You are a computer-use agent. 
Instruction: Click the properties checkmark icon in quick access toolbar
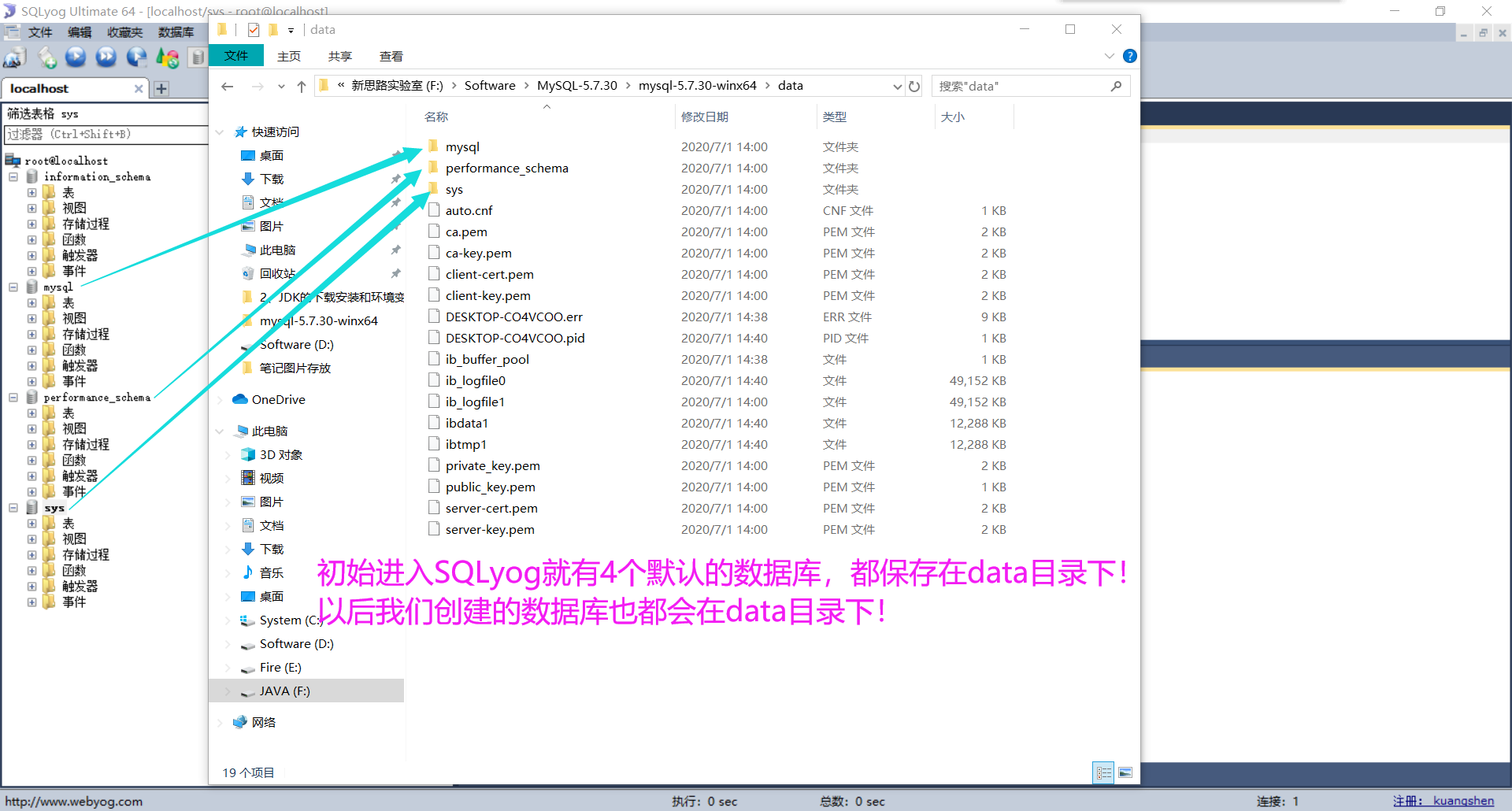[254, 30]
